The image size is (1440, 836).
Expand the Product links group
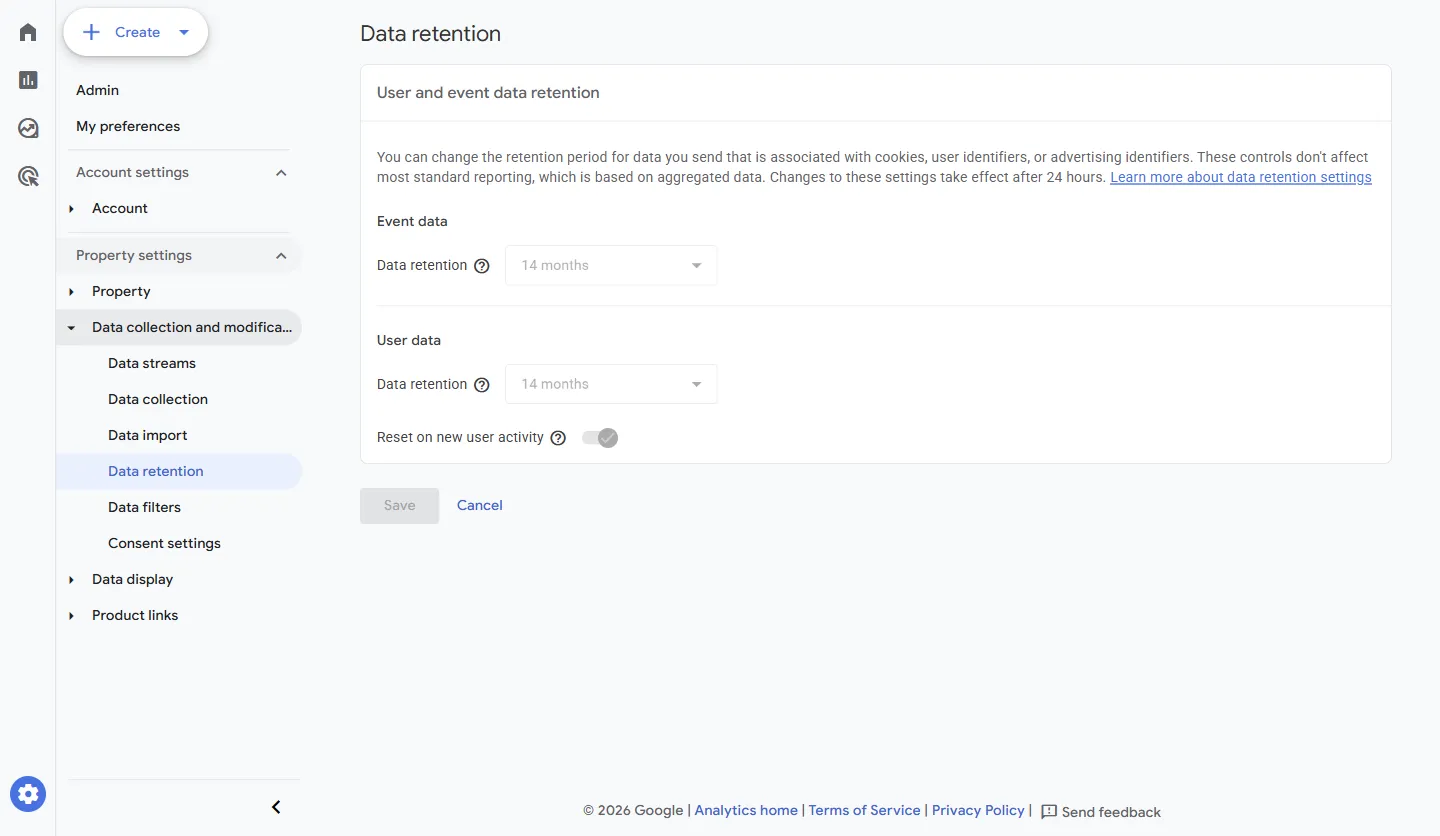[x=71, y=616]
